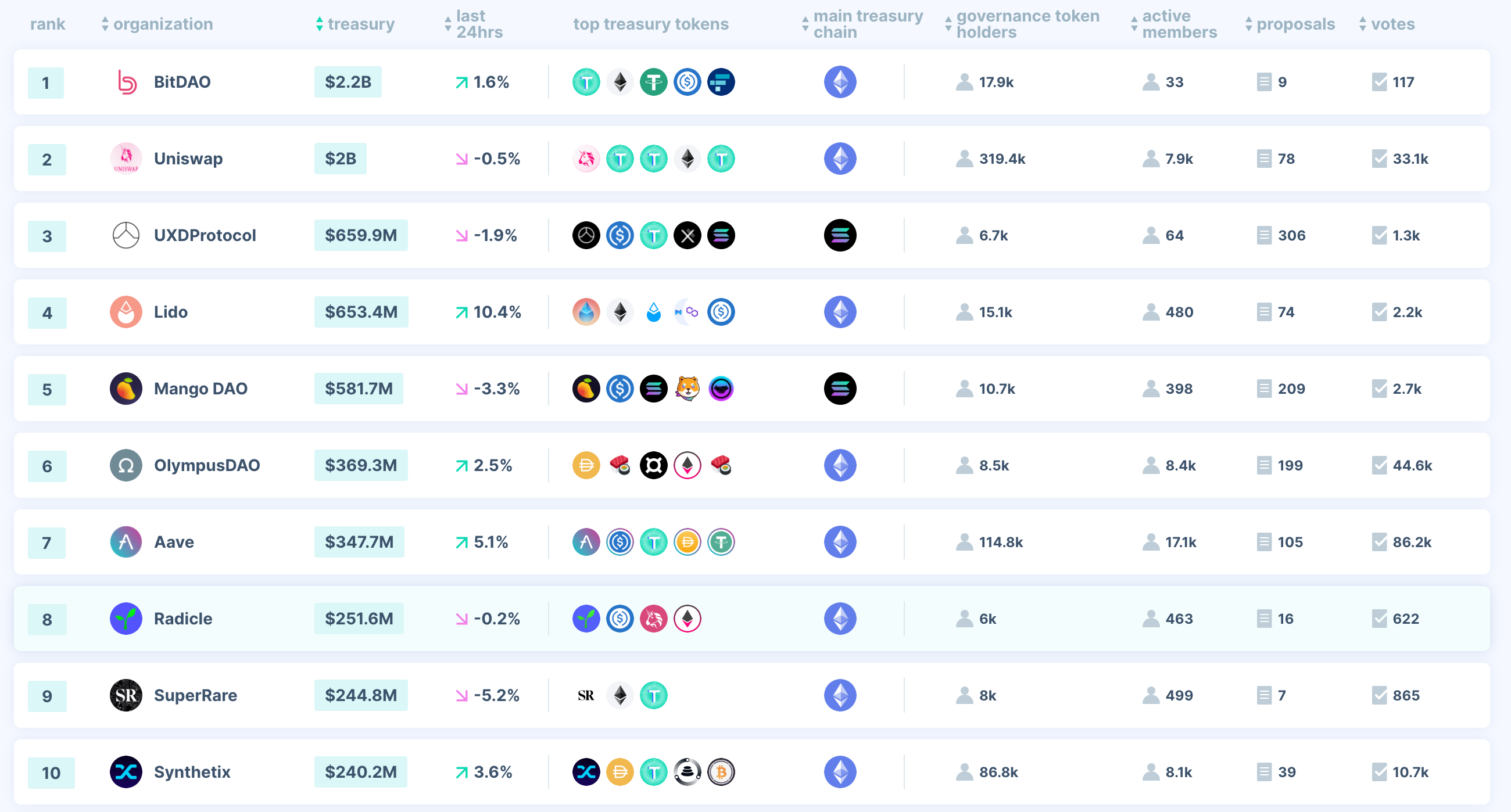Image resolution: width=1511 pixels, height=812 pixels.
Task: Click the $251.6M treasury value
Action: click(x=359, y=619)
